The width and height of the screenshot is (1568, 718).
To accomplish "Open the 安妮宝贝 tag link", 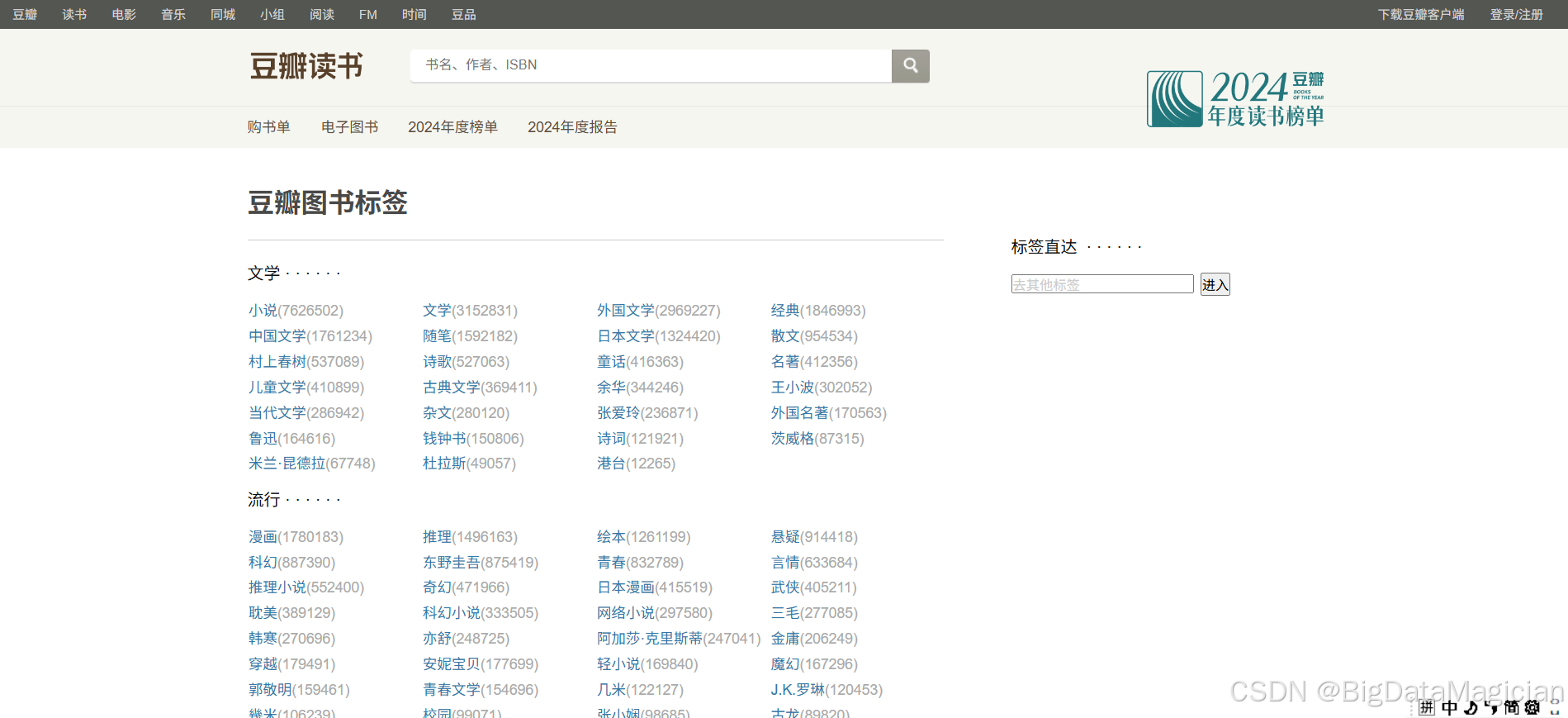I will (452, 664).
